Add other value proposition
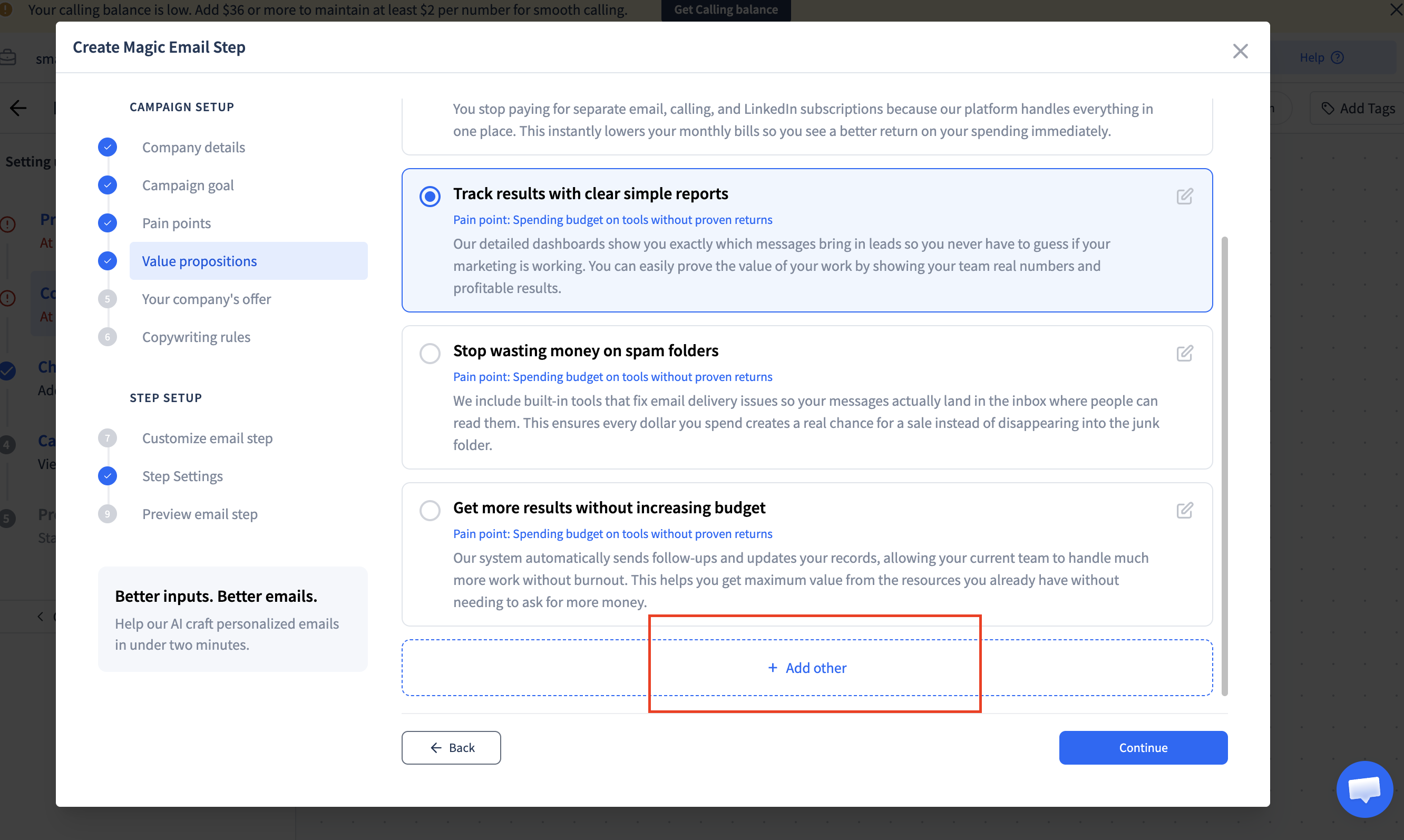Viewport: 1404px width, 840px height. (807, 668)
